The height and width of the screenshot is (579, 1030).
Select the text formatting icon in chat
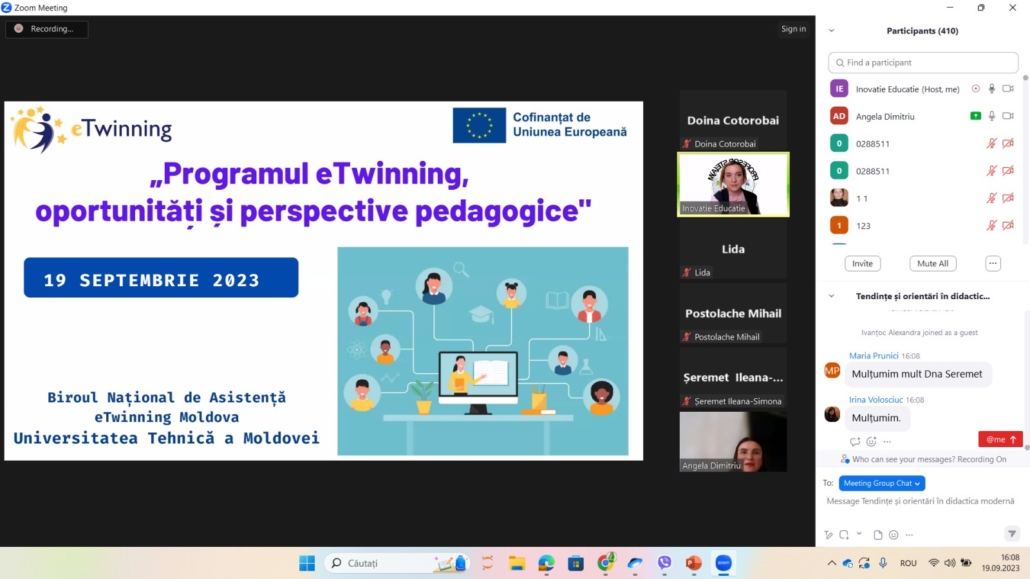(828, 535)
